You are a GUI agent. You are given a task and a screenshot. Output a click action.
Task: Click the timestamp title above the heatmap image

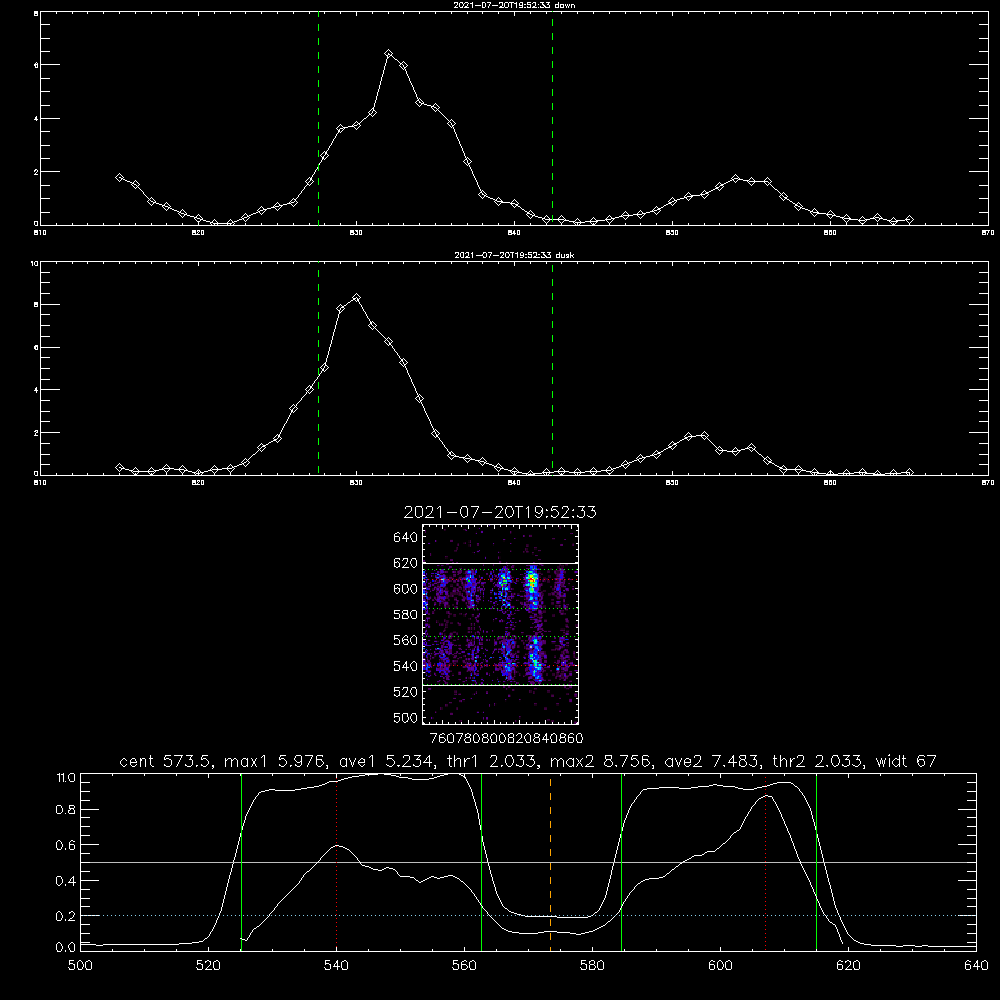(x=500, y=512)
